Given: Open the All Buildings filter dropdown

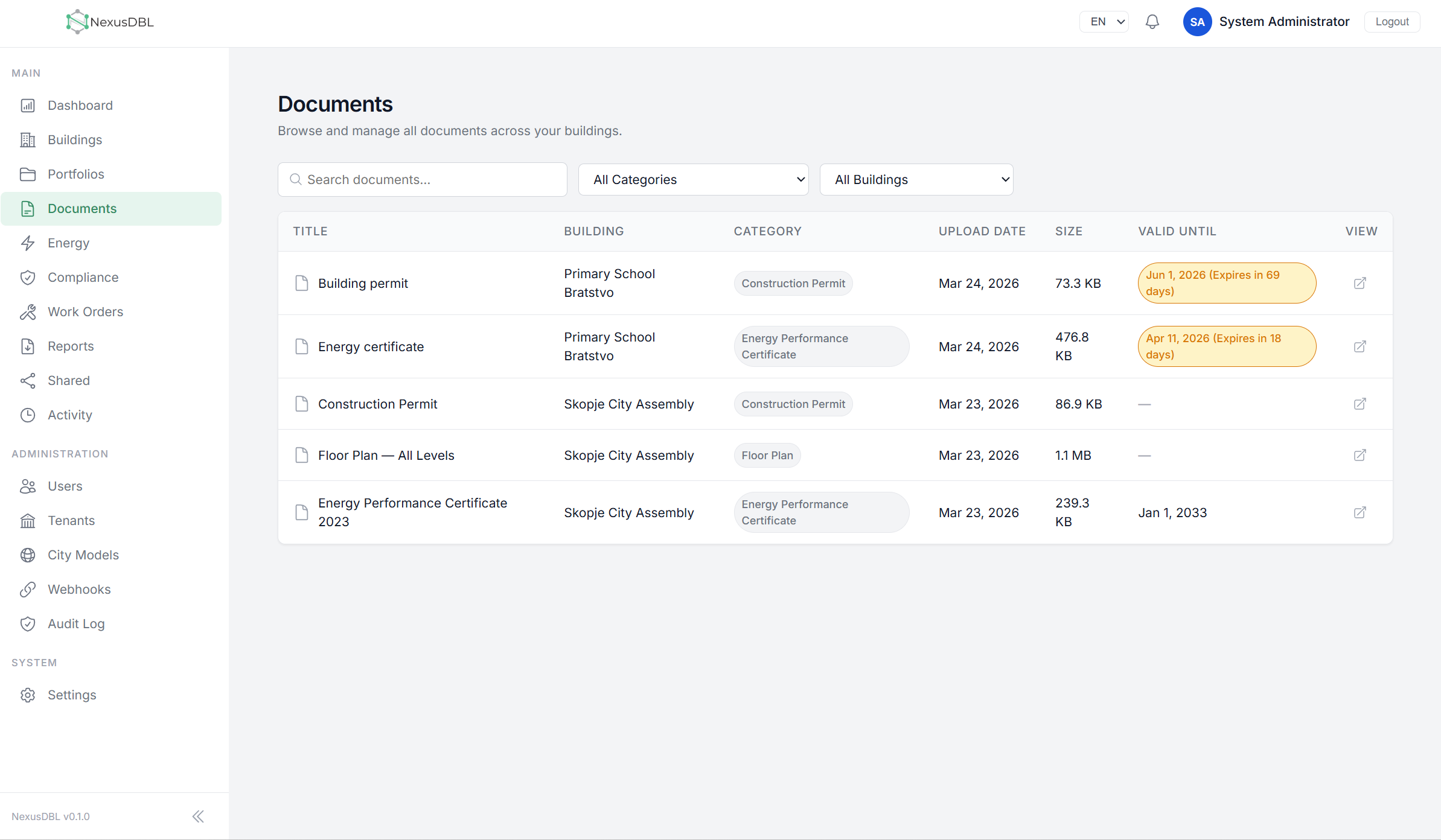Looking at the screenshot, I should (x=916, y=180).
